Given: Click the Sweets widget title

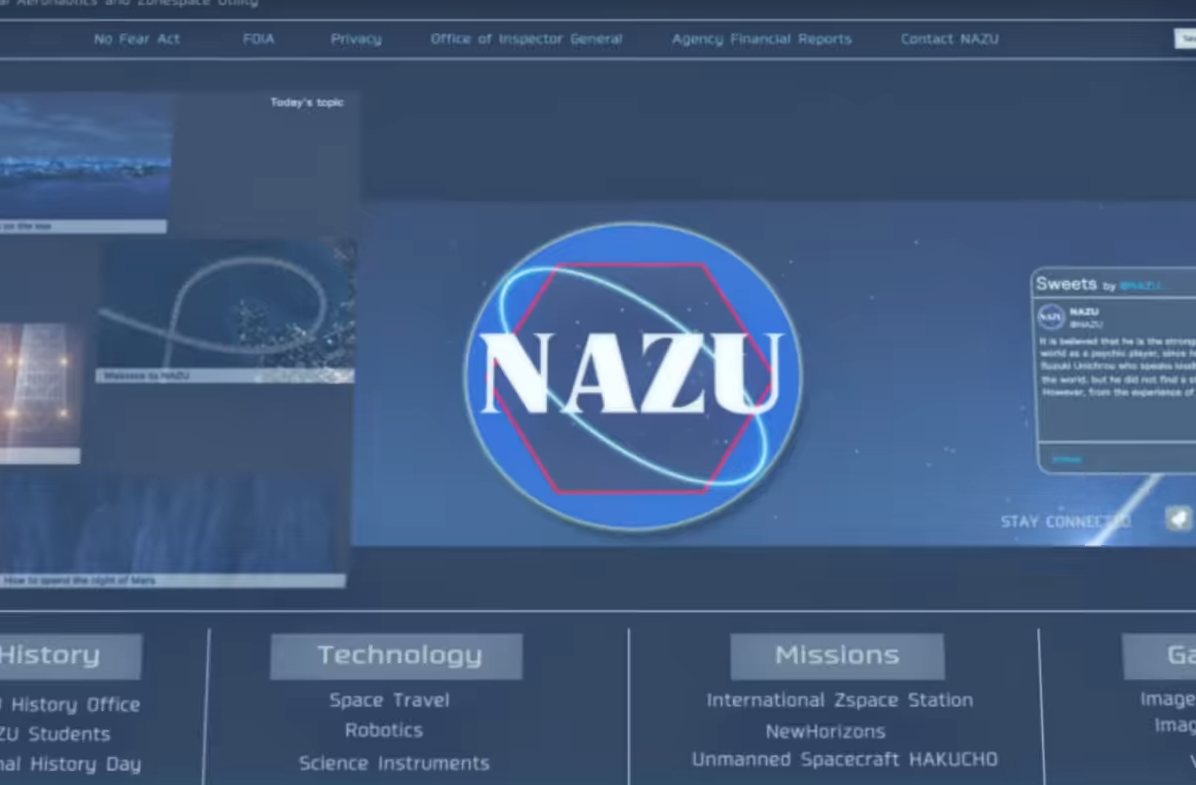Looking at the screenshot, I should (x=1066, y=284).
